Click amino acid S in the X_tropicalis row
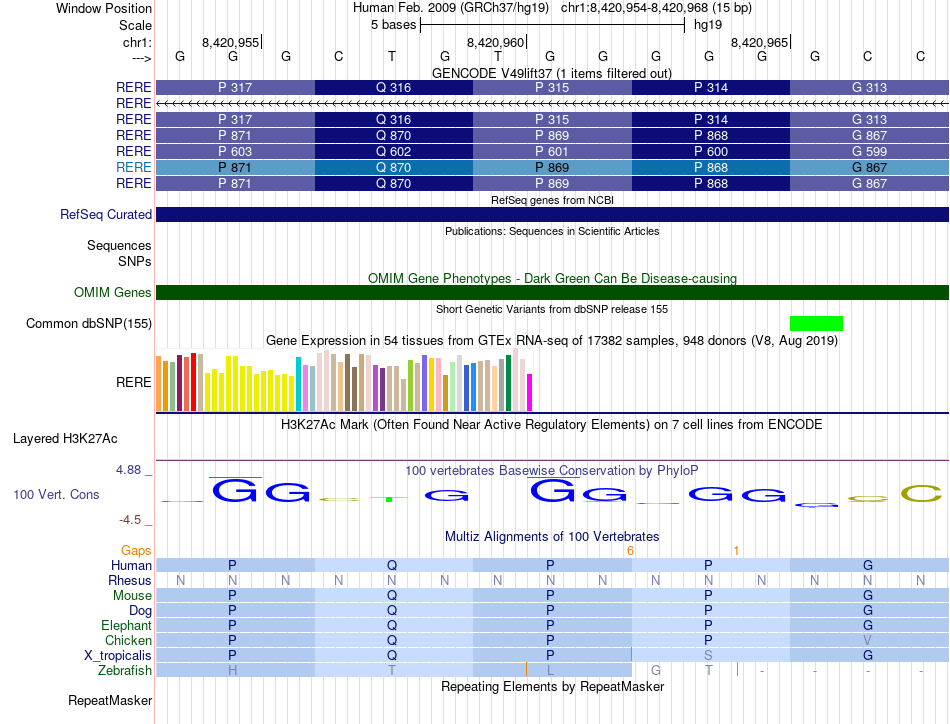Screen dimensions: 950x724 click(708, 656)
